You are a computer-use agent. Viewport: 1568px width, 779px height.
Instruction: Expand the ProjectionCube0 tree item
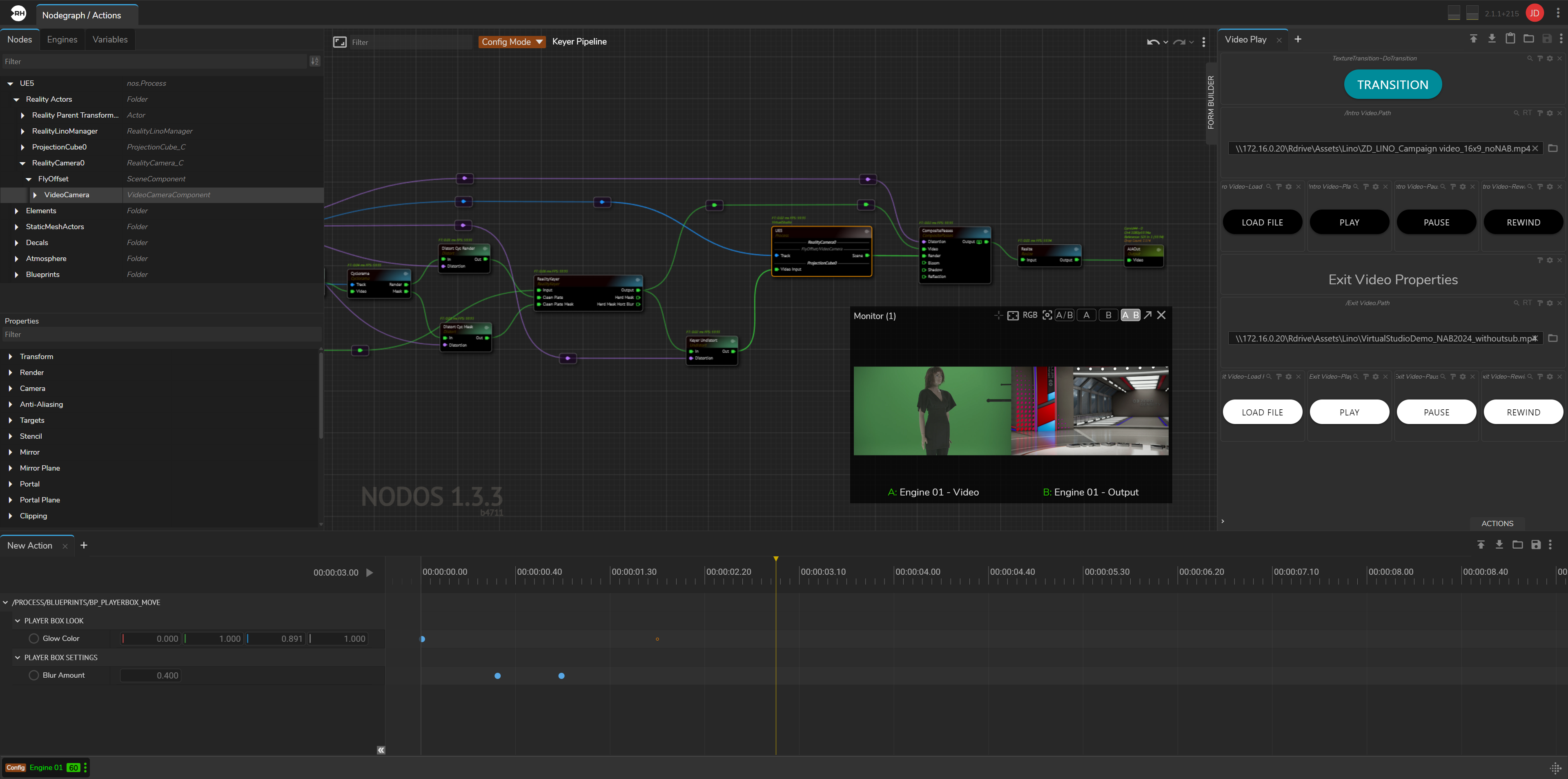pyautogui.click(x=22, y=147)
